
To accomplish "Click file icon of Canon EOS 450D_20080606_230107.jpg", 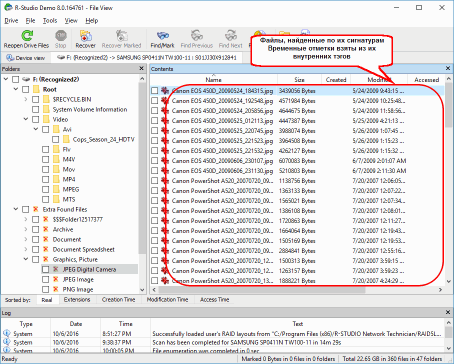I will click(x=165, y=161).
